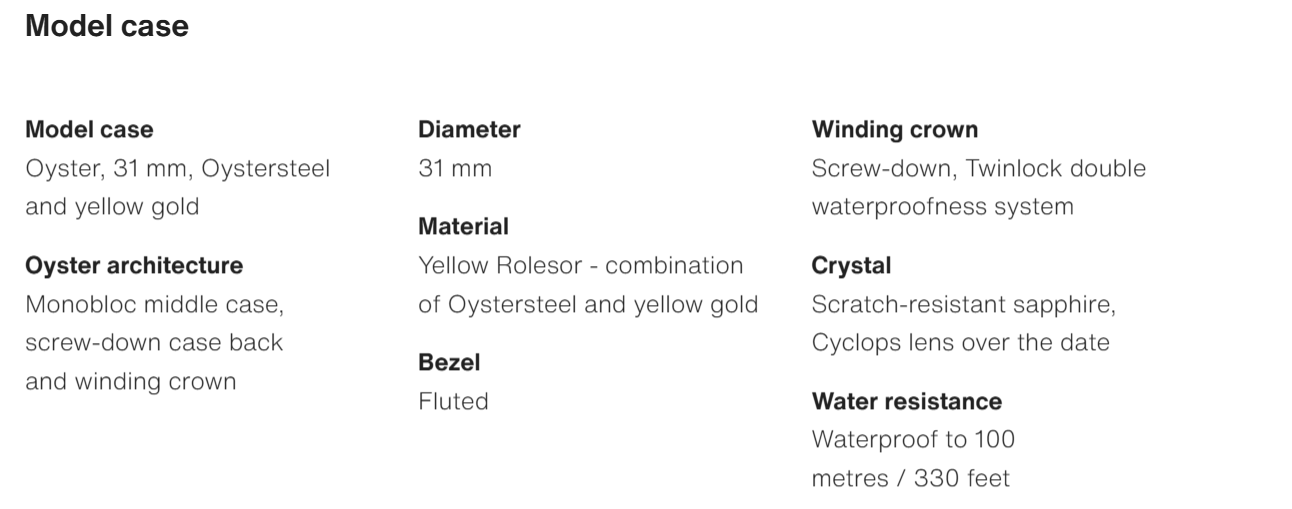
Task: Select the Material spec label
Action: coord(463,226)
